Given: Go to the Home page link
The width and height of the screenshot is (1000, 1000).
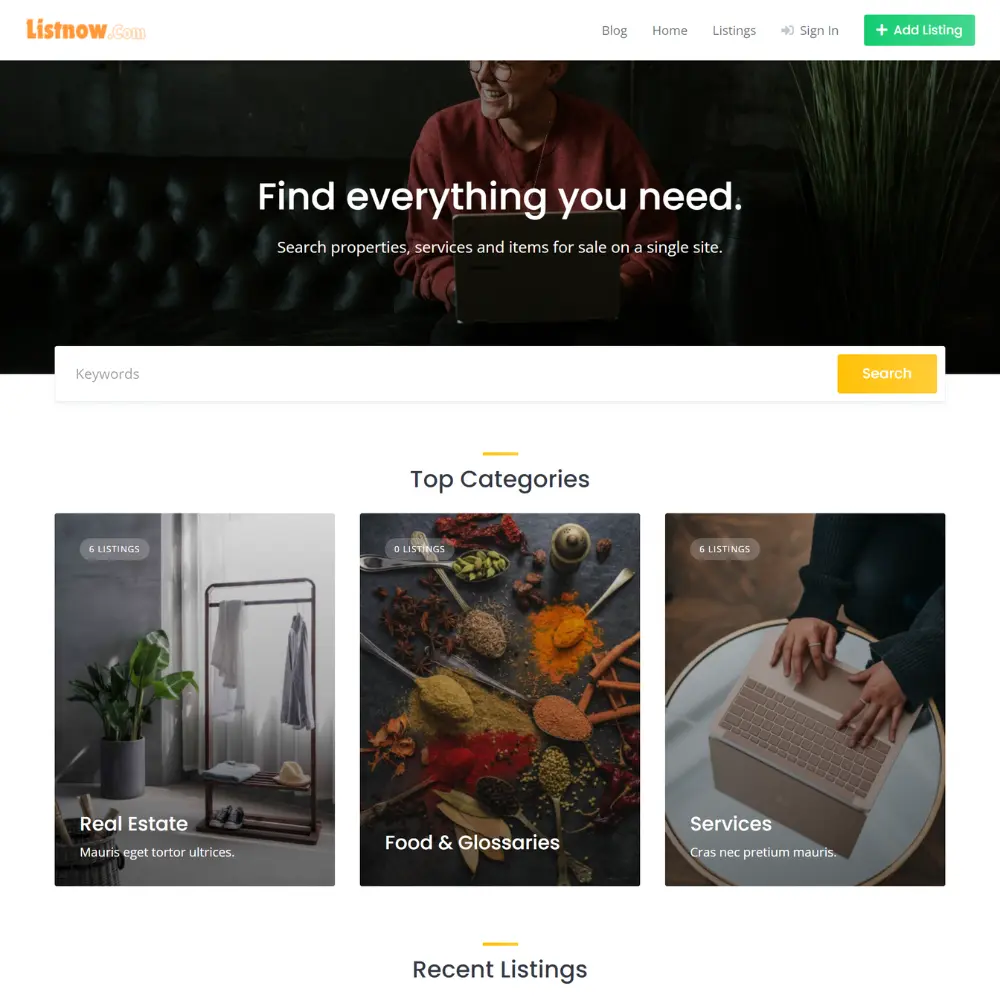Looking at the screenshot, I should 670,31.
